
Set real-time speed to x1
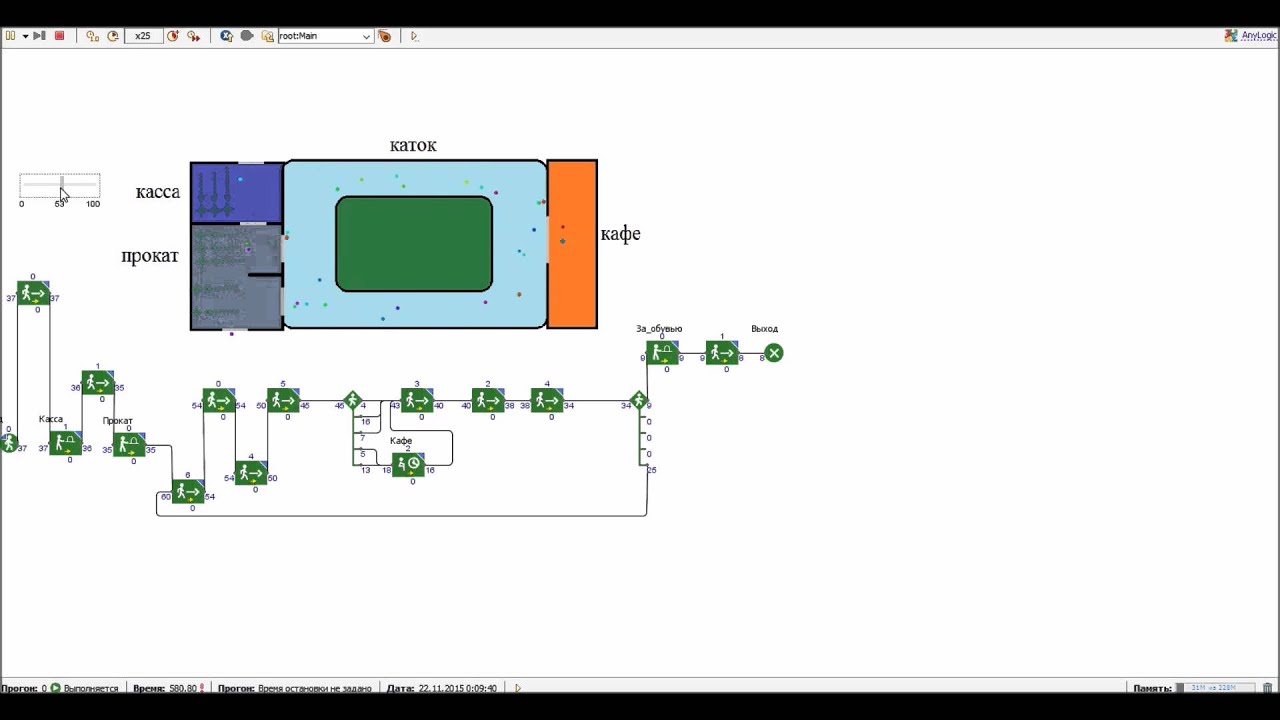click(92, 36)
